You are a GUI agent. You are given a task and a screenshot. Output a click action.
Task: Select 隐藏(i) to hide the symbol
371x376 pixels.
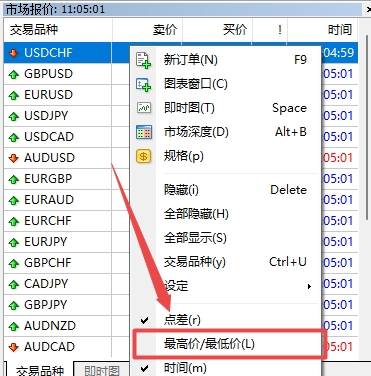225,190
